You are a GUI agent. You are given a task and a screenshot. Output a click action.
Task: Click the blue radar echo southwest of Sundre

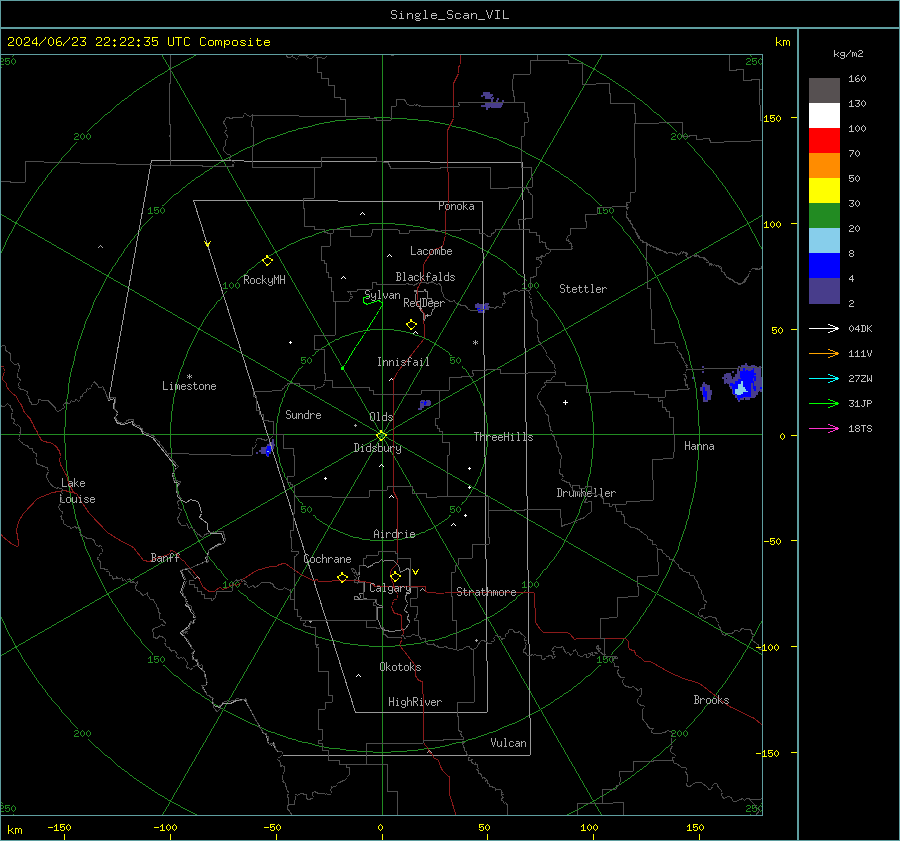click(x=266, y=449)
